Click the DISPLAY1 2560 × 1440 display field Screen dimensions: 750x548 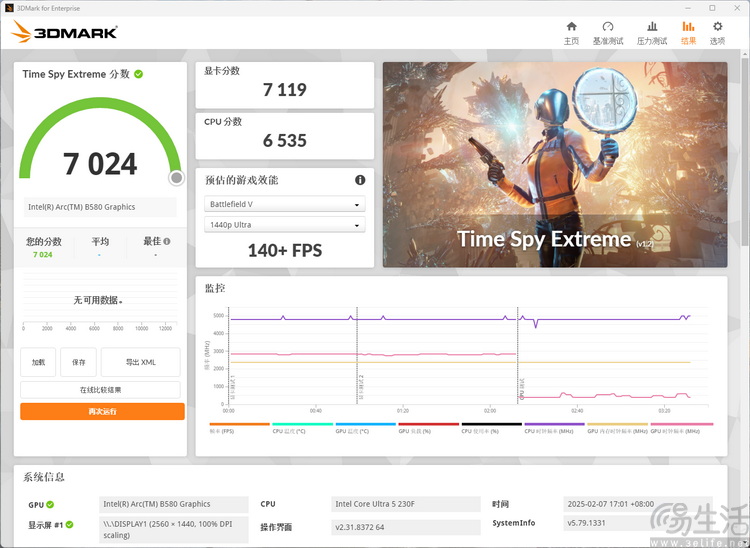[x=174, y=529]
